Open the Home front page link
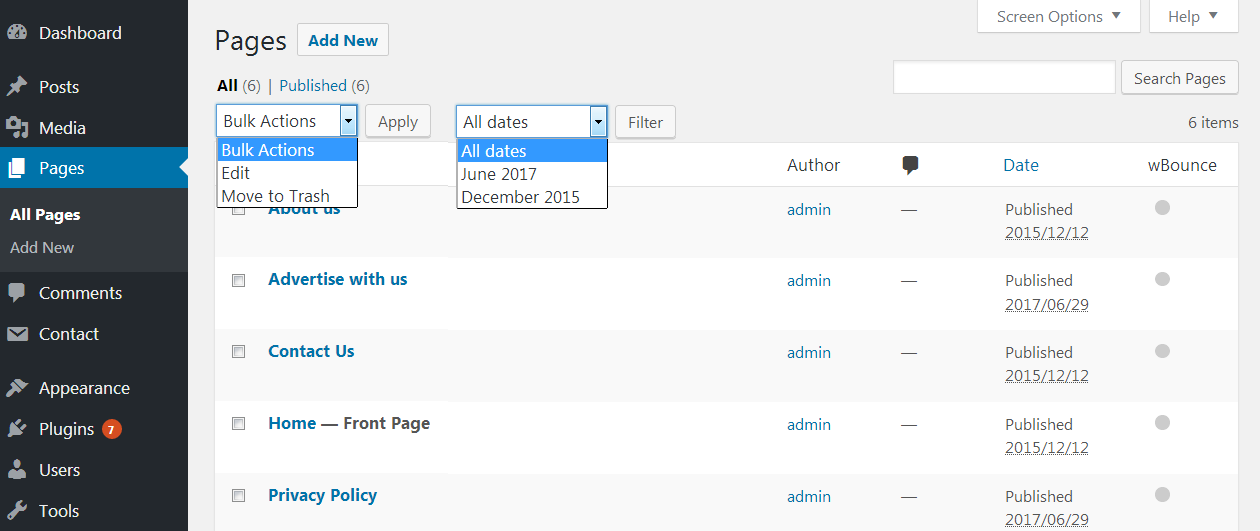This screenshot has height=531, width=1260. click(292, 423)
